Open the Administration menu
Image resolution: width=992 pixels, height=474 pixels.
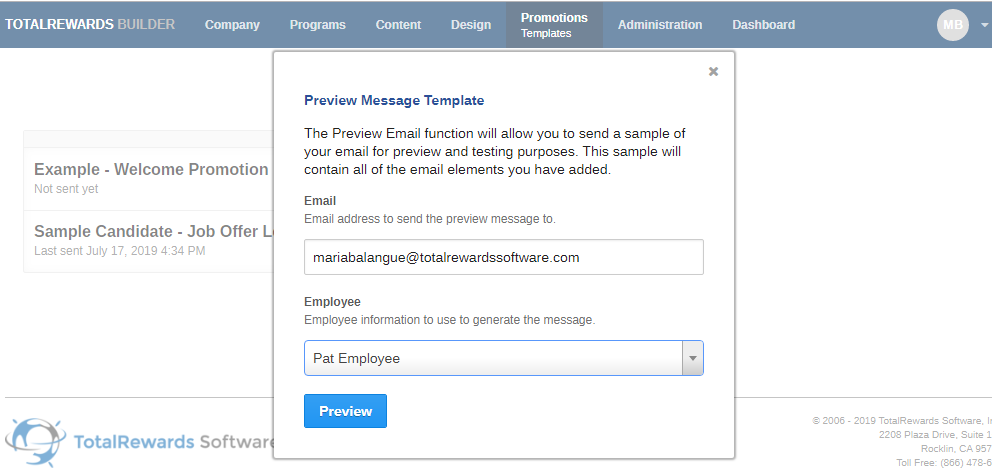(x=659, y=25)
